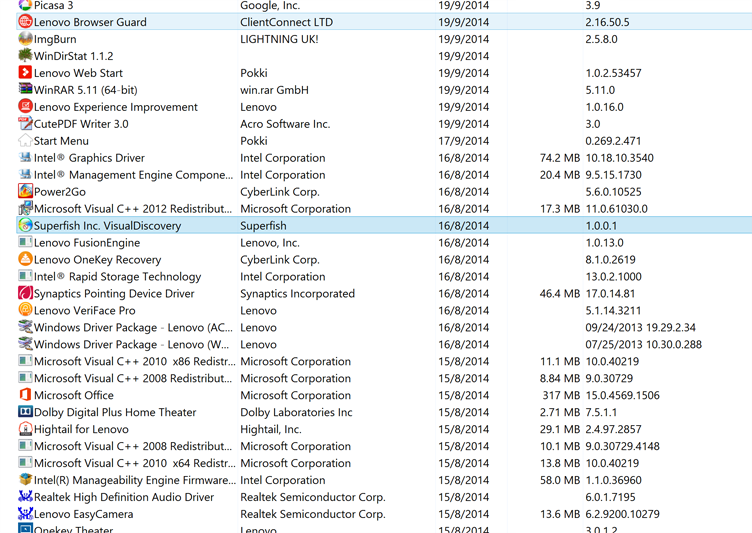Image resolution: width=752 pixels, height=533 pixels.
Task: Click the Lenovo Browser Guard icon
Action: tap(25, 22)
